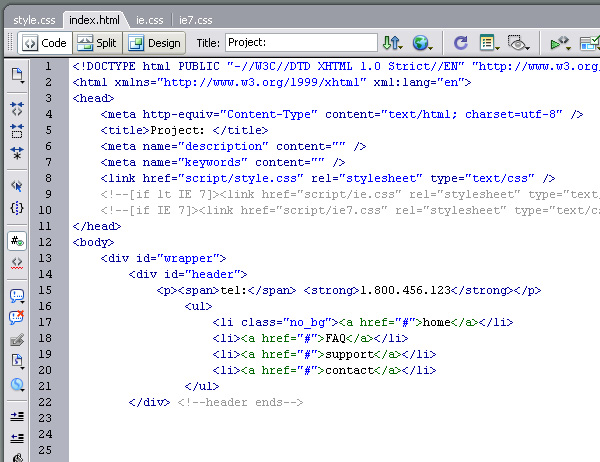The image size is (600, 462).
Task: Click the Collapse Selection icon
Action: coord(17,131)
